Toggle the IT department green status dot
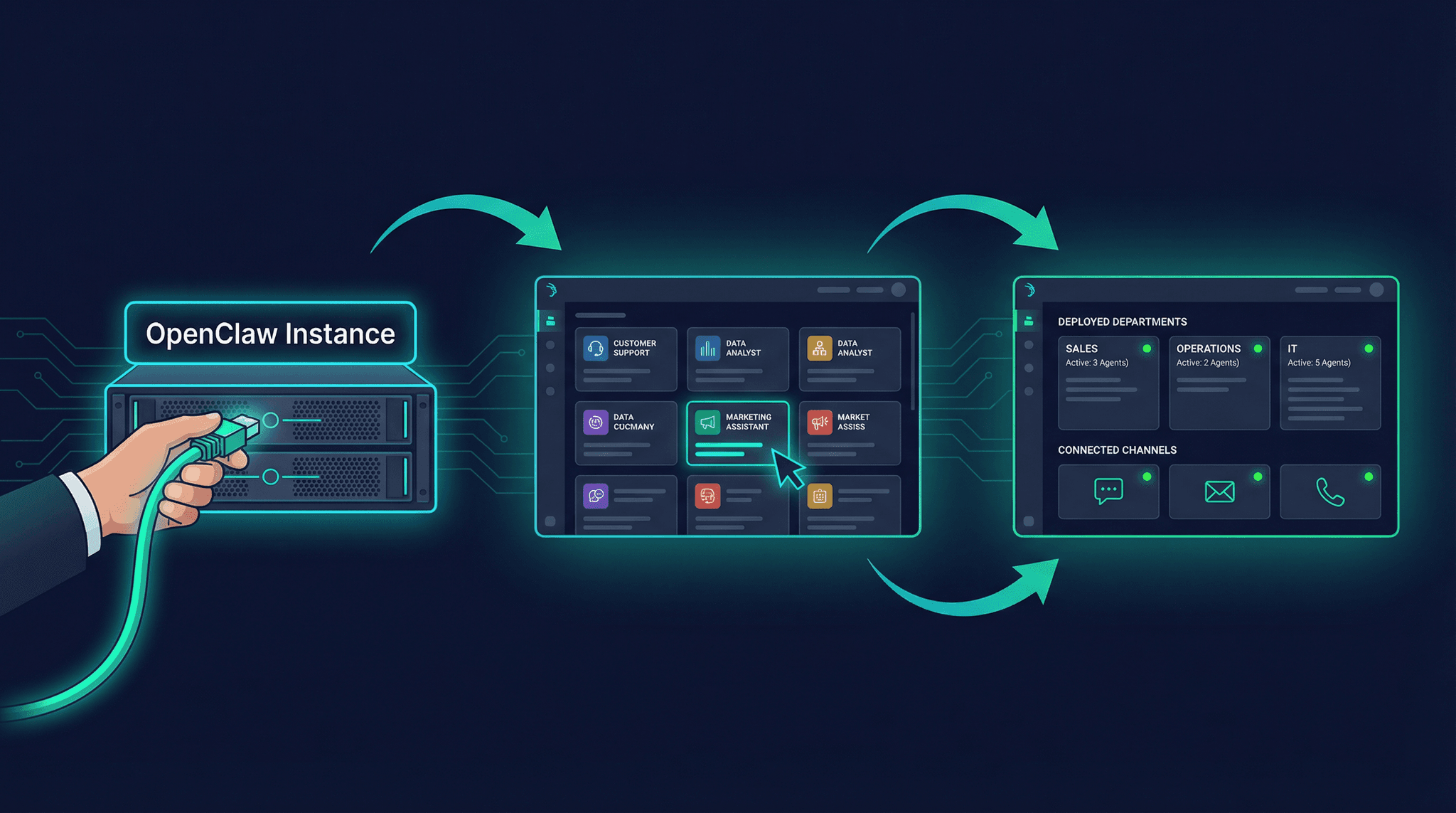 (1369, 349)
